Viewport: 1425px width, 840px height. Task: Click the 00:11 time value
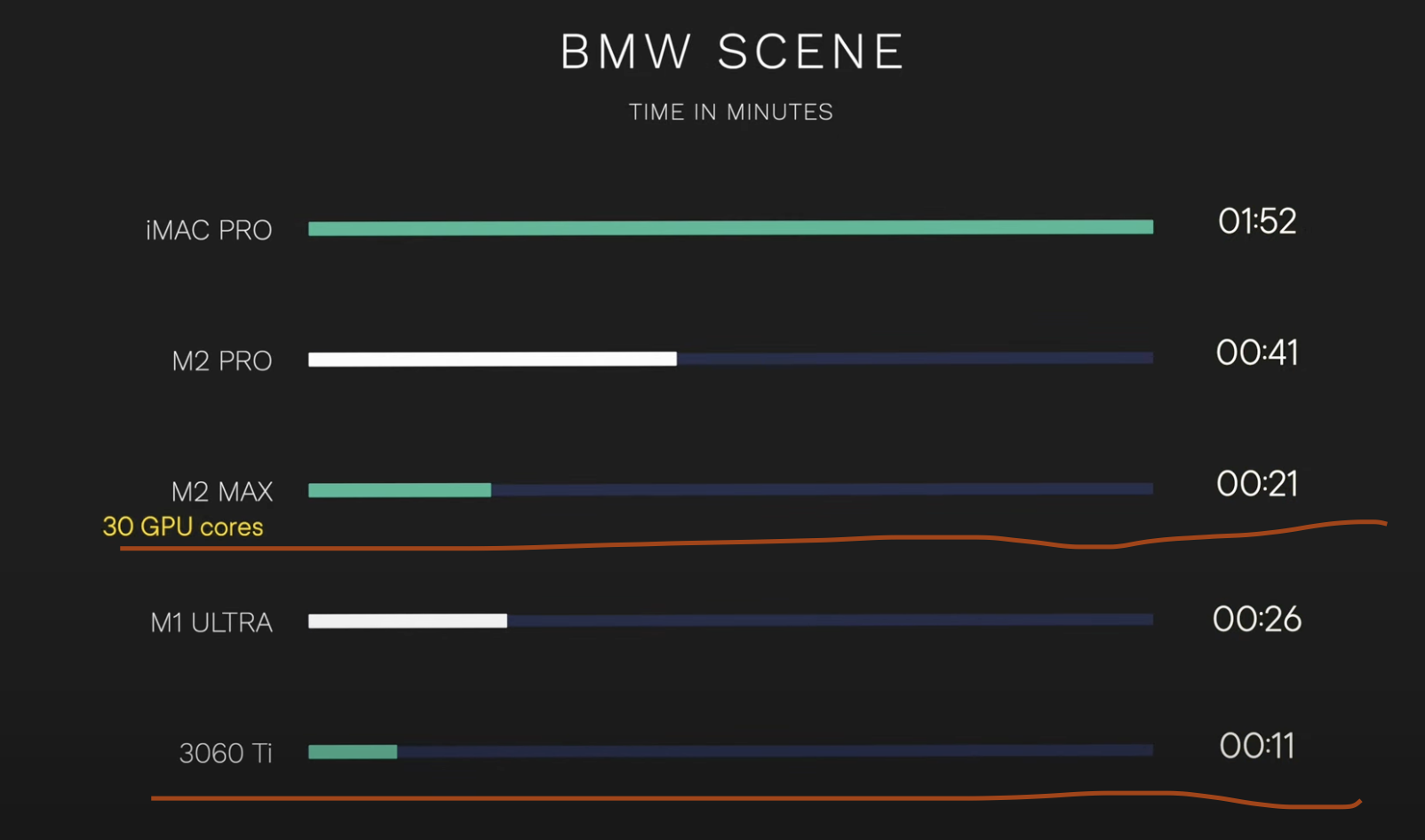(1257, 746)
